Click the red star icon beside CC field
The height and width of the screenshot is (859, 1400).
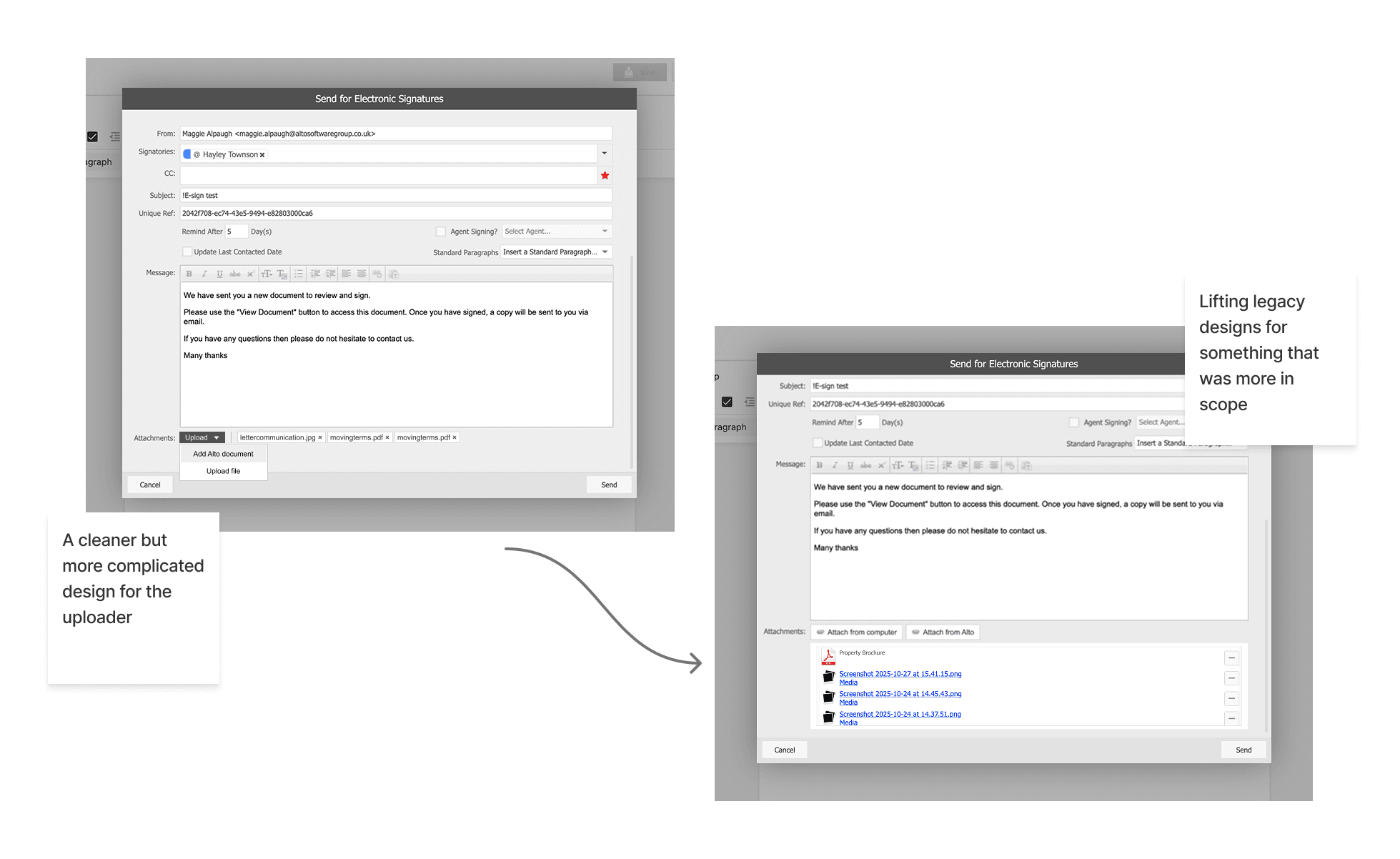605,175
